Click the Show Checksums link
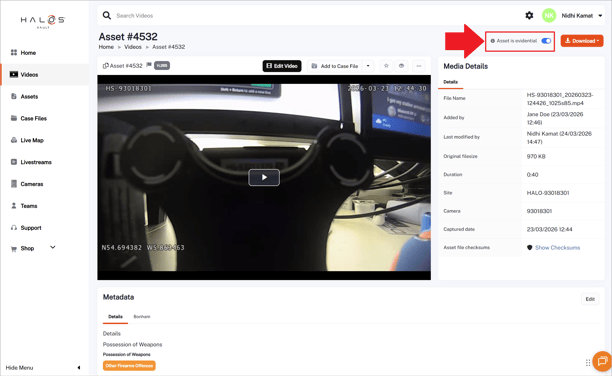 click(x=557, y=248)
